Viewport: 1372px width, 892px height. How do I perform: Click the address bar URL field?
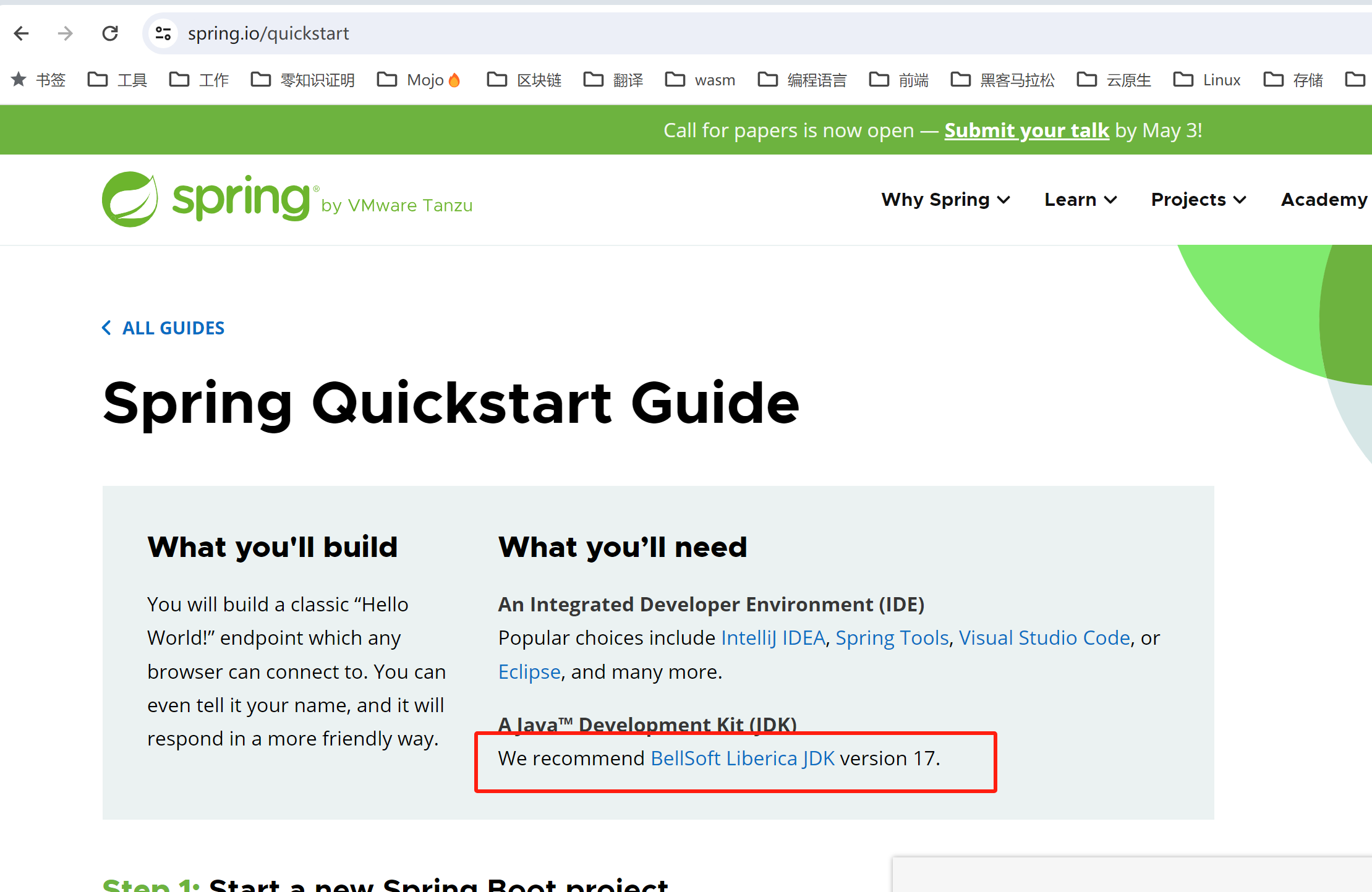pyautogui.click(x=556, y=33)
